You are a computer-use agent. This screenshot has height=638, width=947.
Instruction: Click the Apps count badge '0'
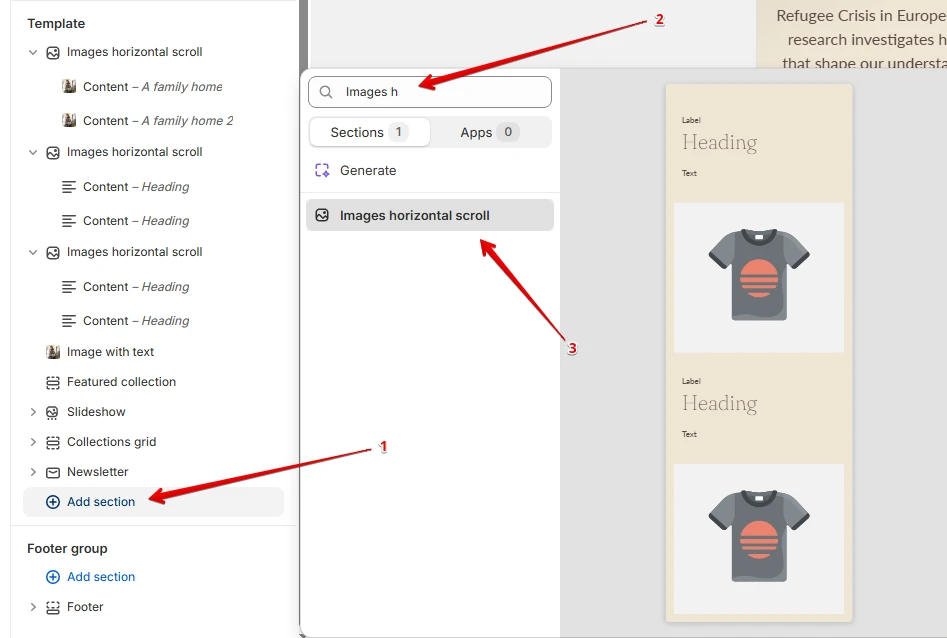508,132
